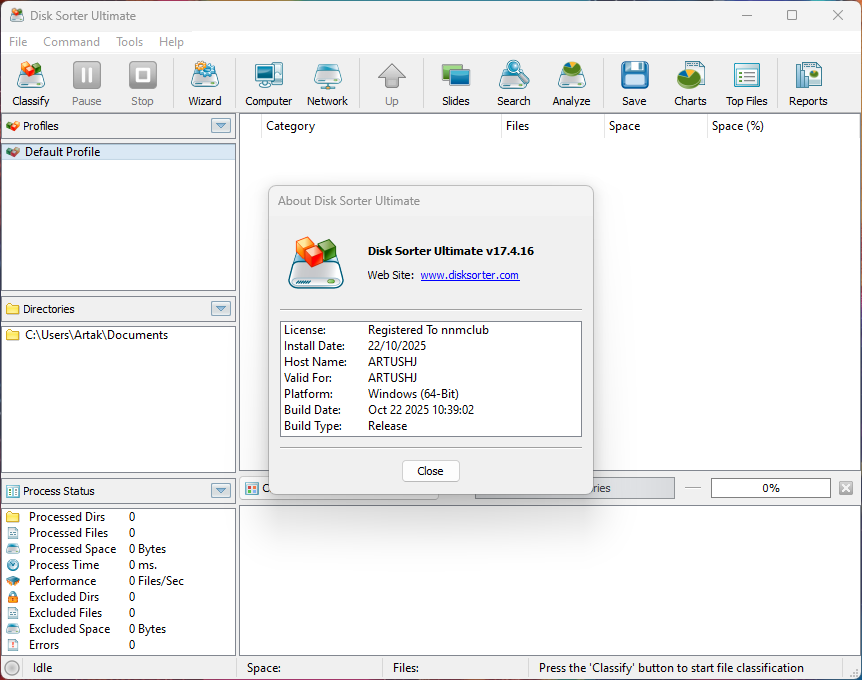The image size is (862, 680).
Task: Open the Network toolbar icon
Action: (x=327, y=84)
